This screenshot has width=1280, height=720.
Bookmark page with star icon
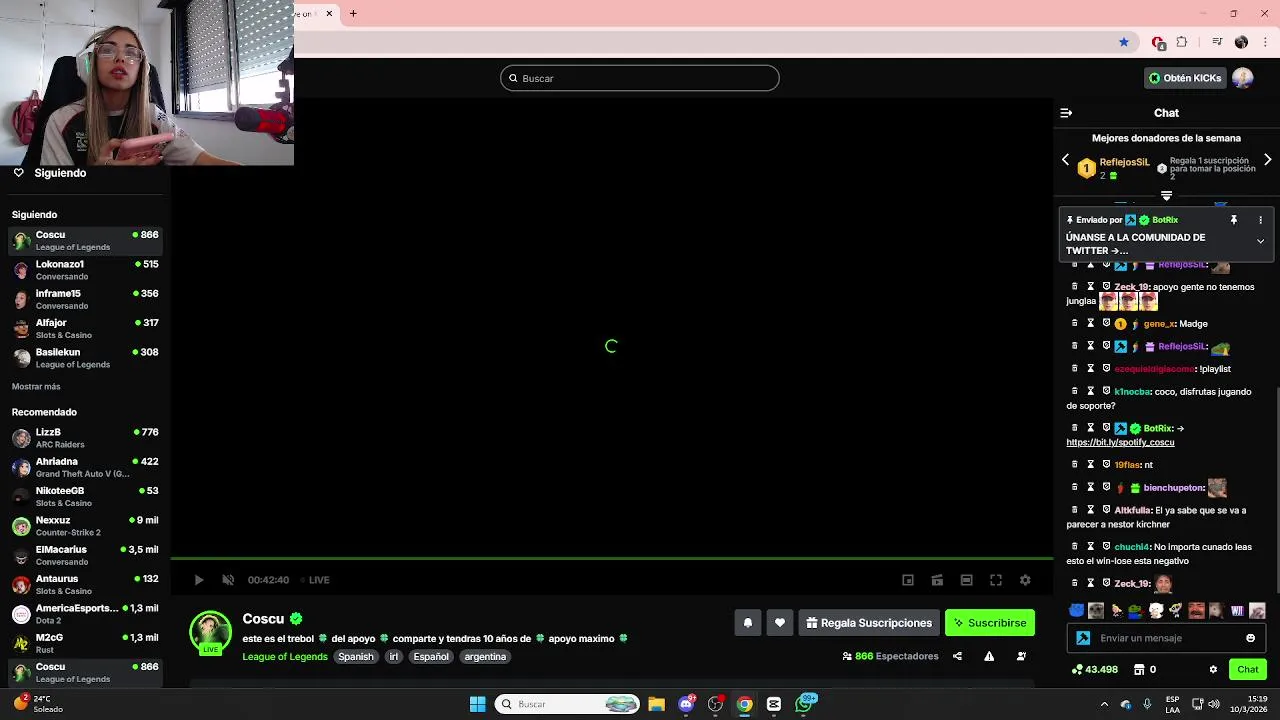[1124, 42]
